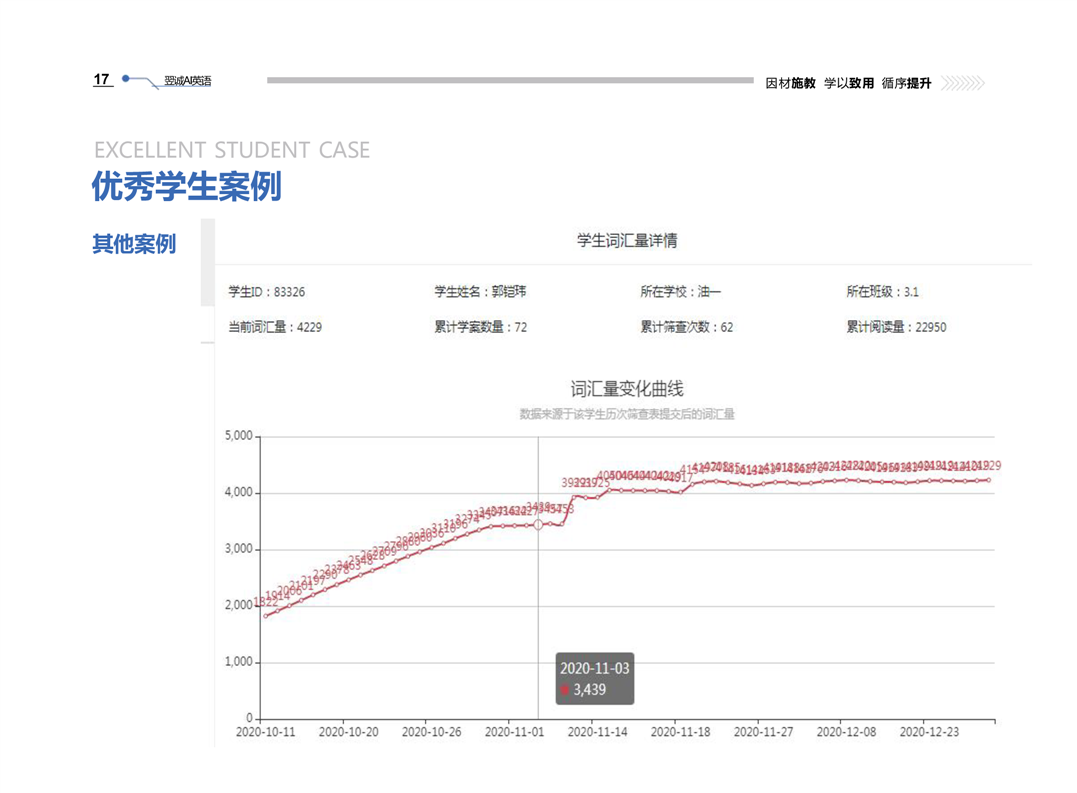Click the 累计筛查次数：62 text

coord(686,327)
